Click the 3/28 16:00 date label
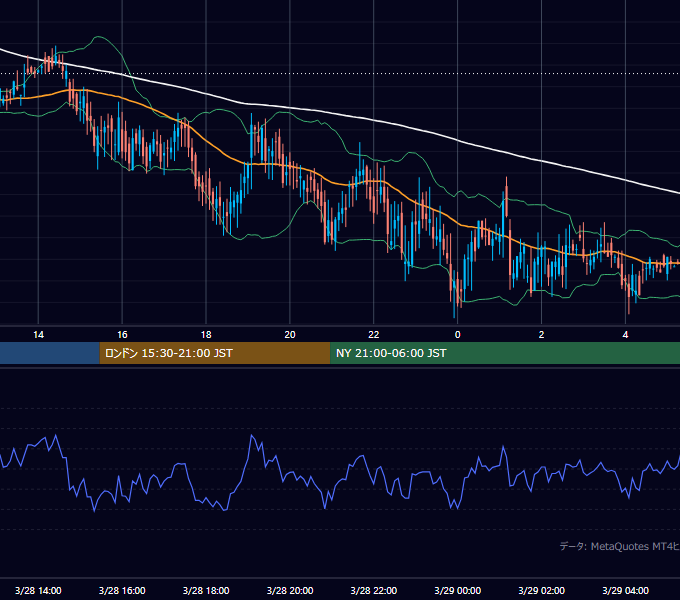 point(122,590)
